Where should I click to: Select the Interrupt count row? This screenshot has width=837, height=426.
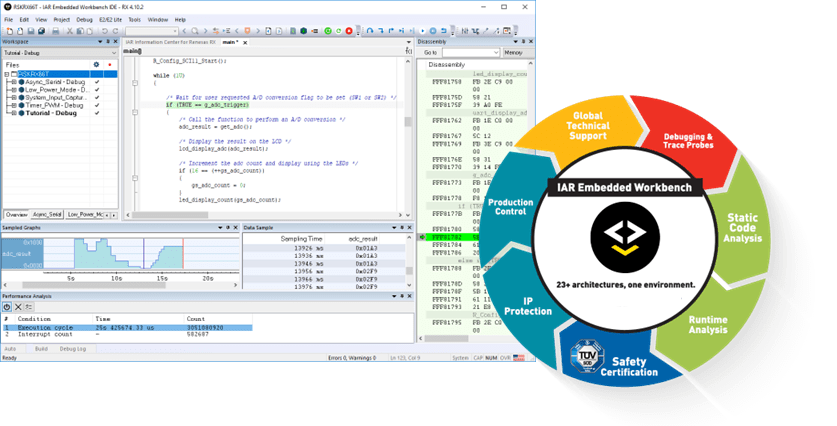pyautogui.click(x=128, y=335)
